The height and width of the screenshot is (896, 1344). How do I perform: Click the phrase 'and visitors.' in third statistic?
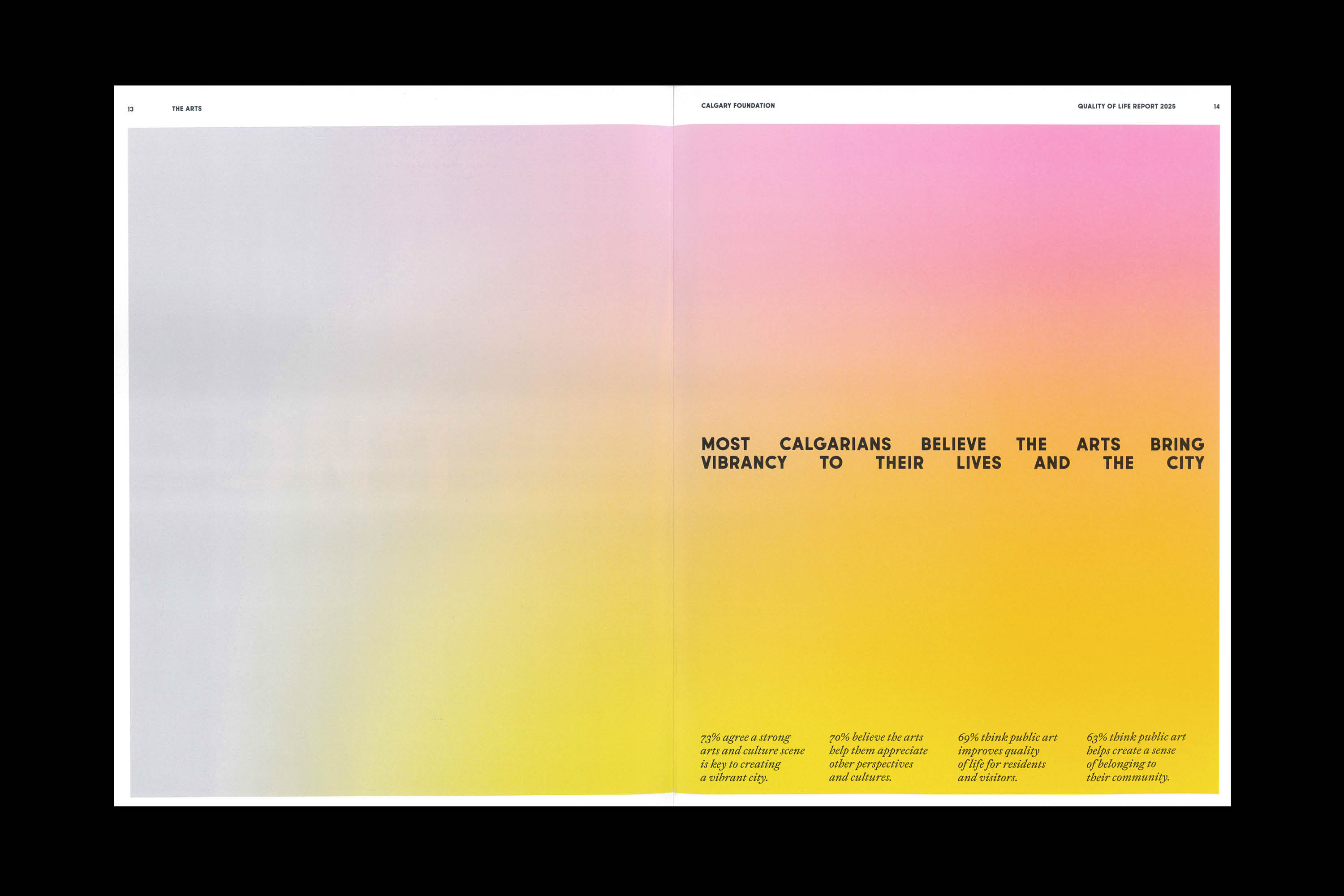coord(987,778)
